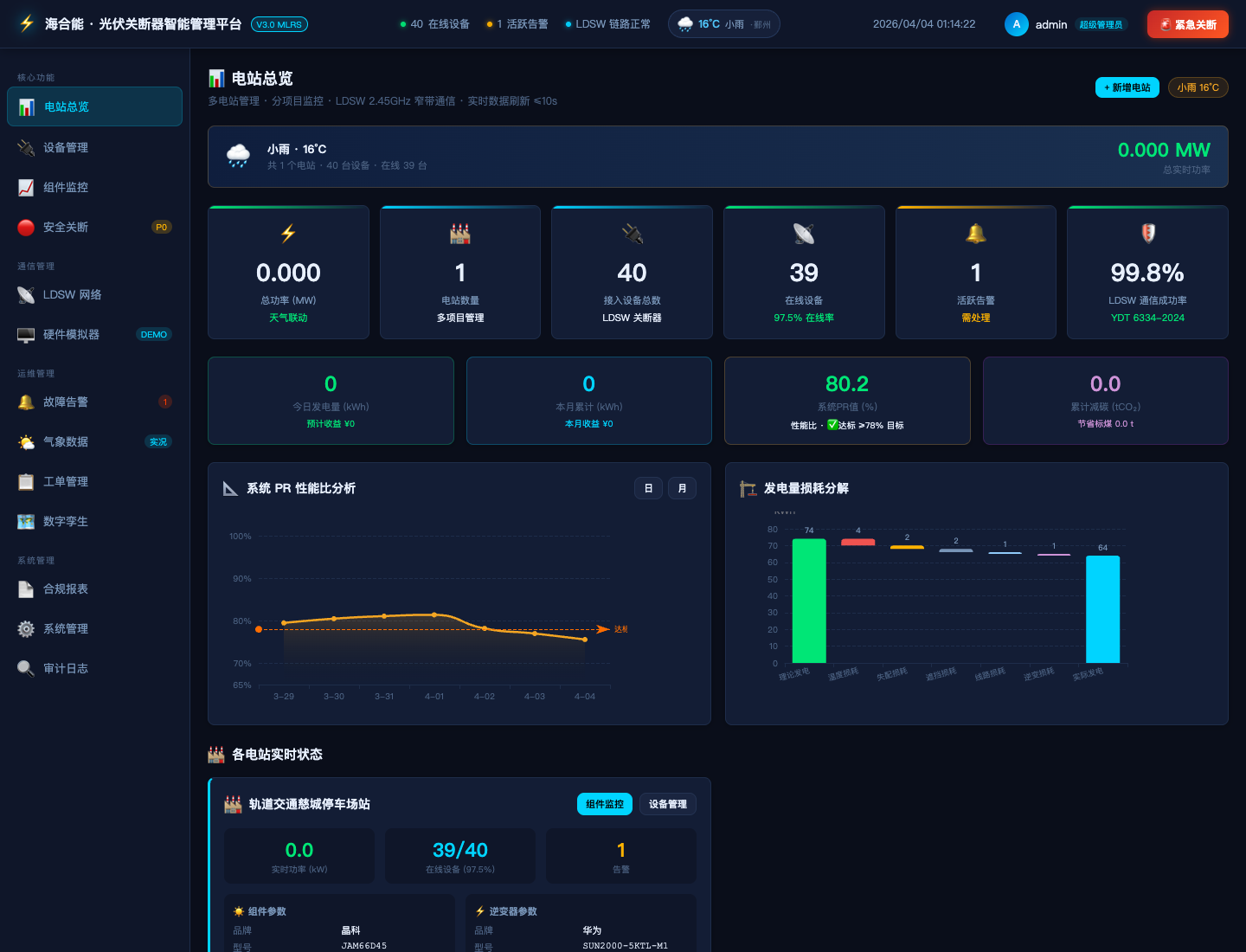This screenshot has height=952, width=1246.
Task: Switch PR chart to monthly view
Action: [682, 488]
